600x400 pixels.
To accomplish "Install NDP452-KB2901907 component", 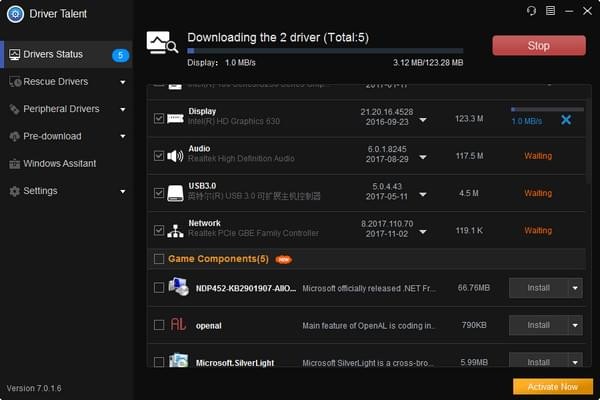I will coord(539,288).
